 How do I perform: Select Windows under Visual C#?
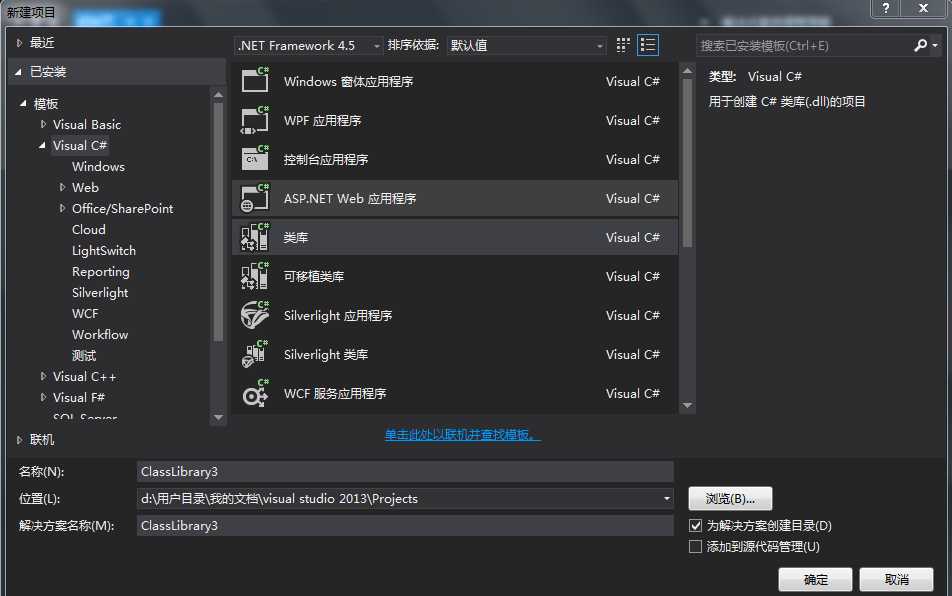pyautogui.click(x=98, y=167)
